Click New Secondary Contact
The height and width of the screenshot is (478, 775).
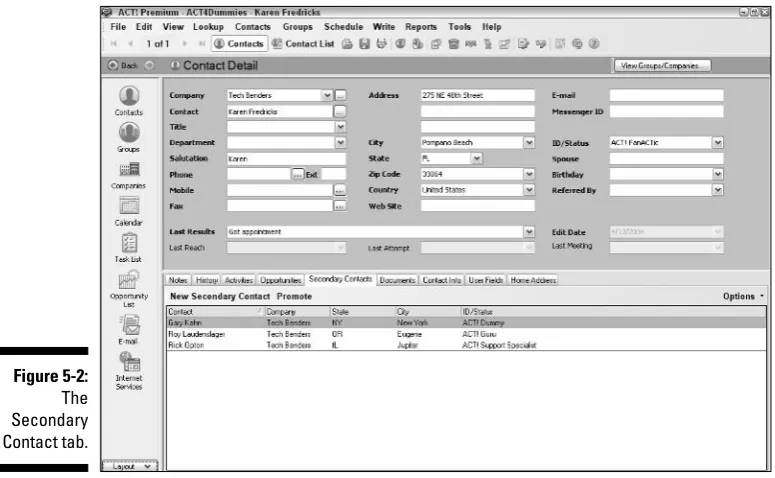click(220, 296)
